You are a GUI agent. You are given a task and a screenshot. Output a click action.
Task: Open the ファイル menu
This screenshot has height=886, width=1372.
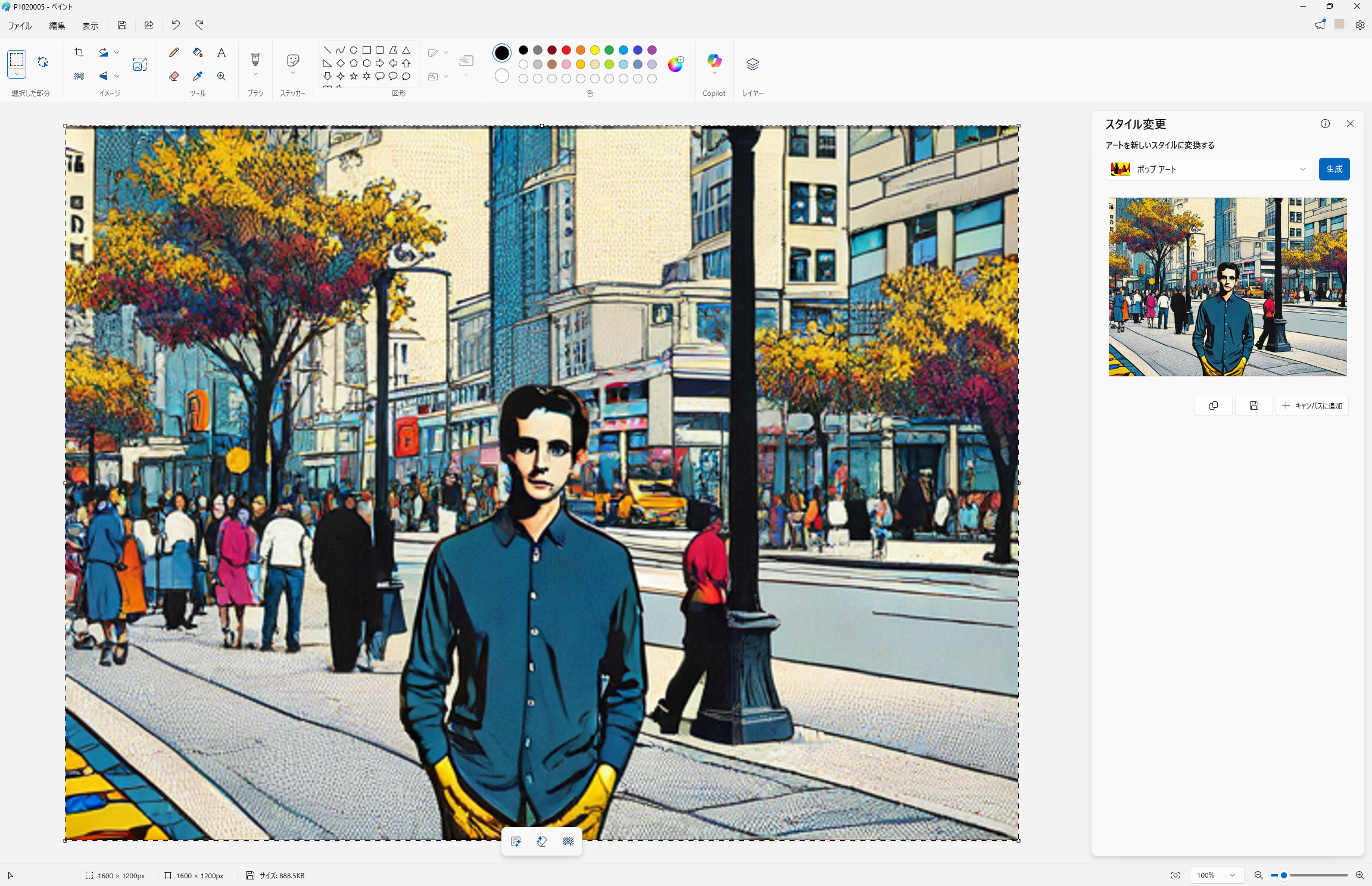click(x=20, y=26)
